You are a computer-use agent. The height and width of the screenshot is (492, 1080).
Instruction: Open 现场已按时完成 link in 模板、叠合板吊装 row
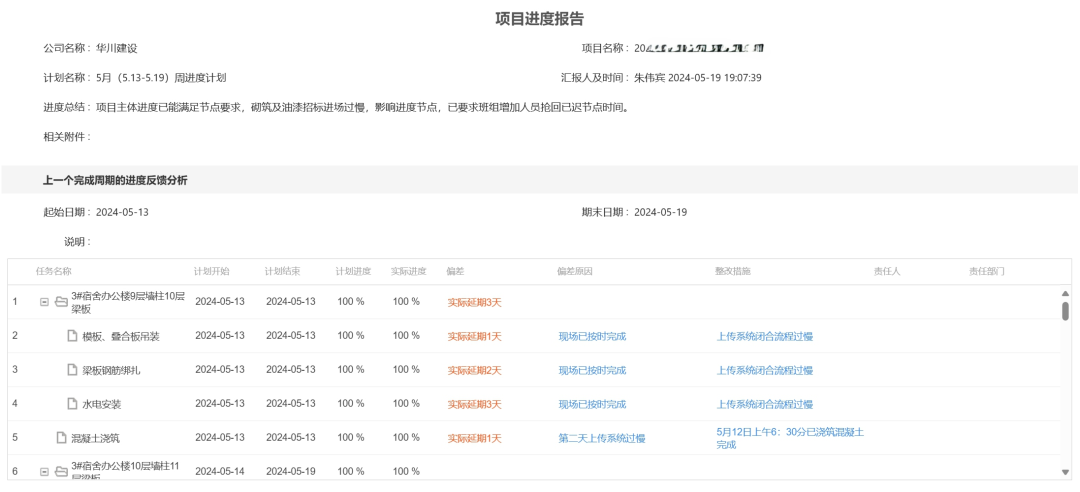(x=592, y=336)
